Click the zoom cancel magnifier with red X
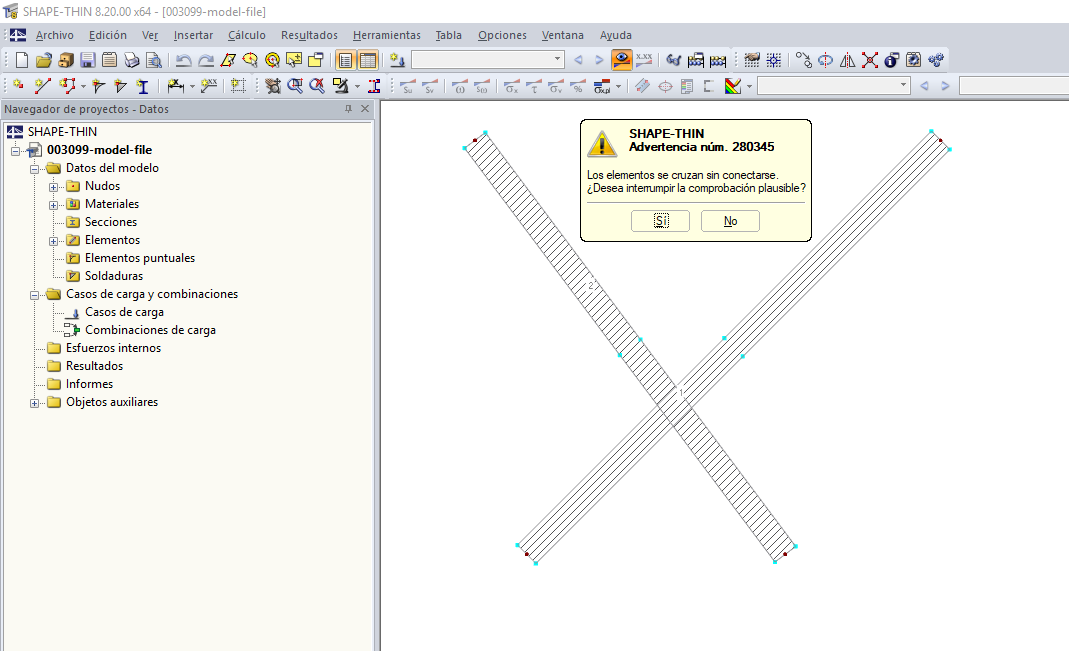The height and width of the screenshot is (651, 1069). tap(316, 86)
